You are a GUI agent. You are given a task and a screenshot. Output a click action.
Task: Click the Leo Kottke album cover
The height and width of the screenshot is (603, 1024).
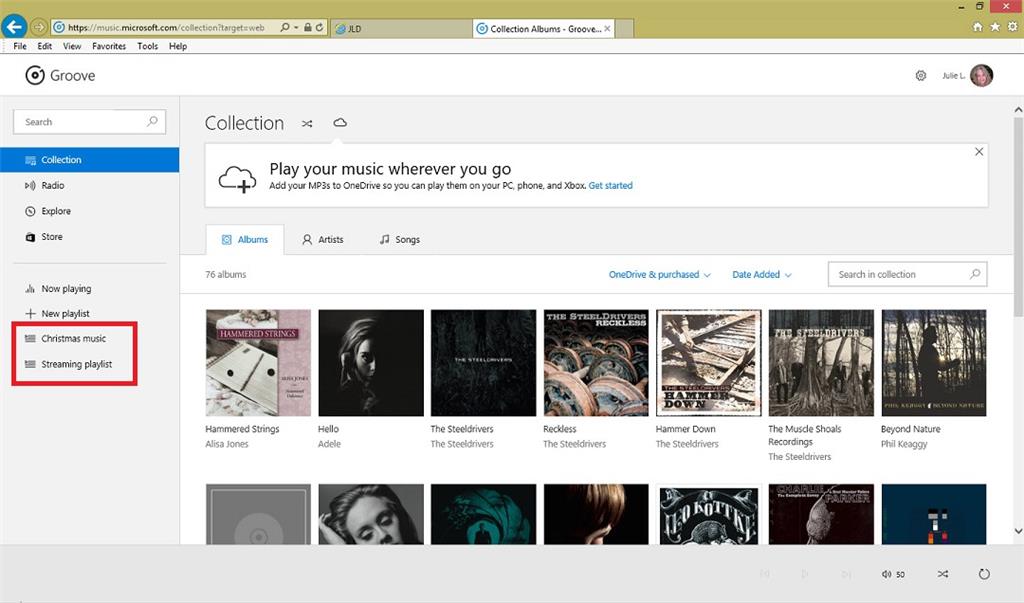709,514
